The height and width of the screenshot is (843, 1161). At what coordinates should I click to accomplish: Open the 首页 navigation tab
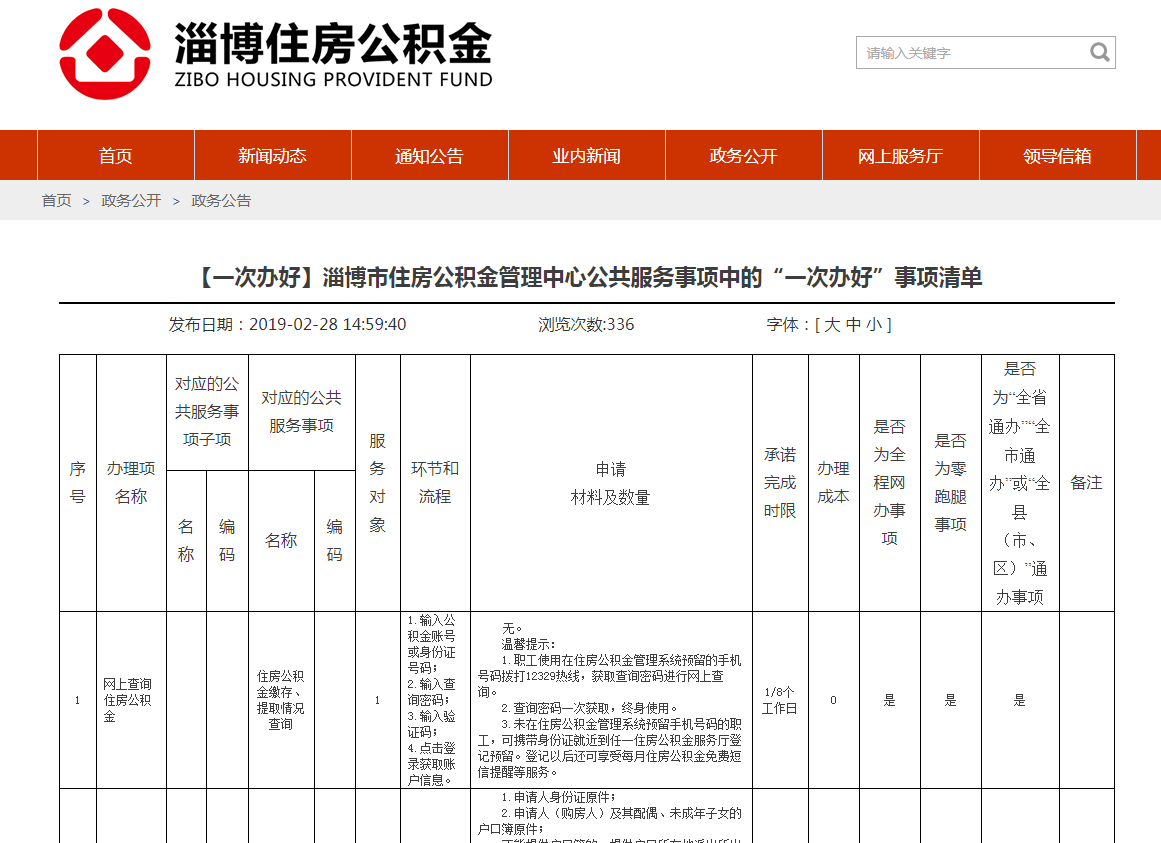click(x=116, y=155)
